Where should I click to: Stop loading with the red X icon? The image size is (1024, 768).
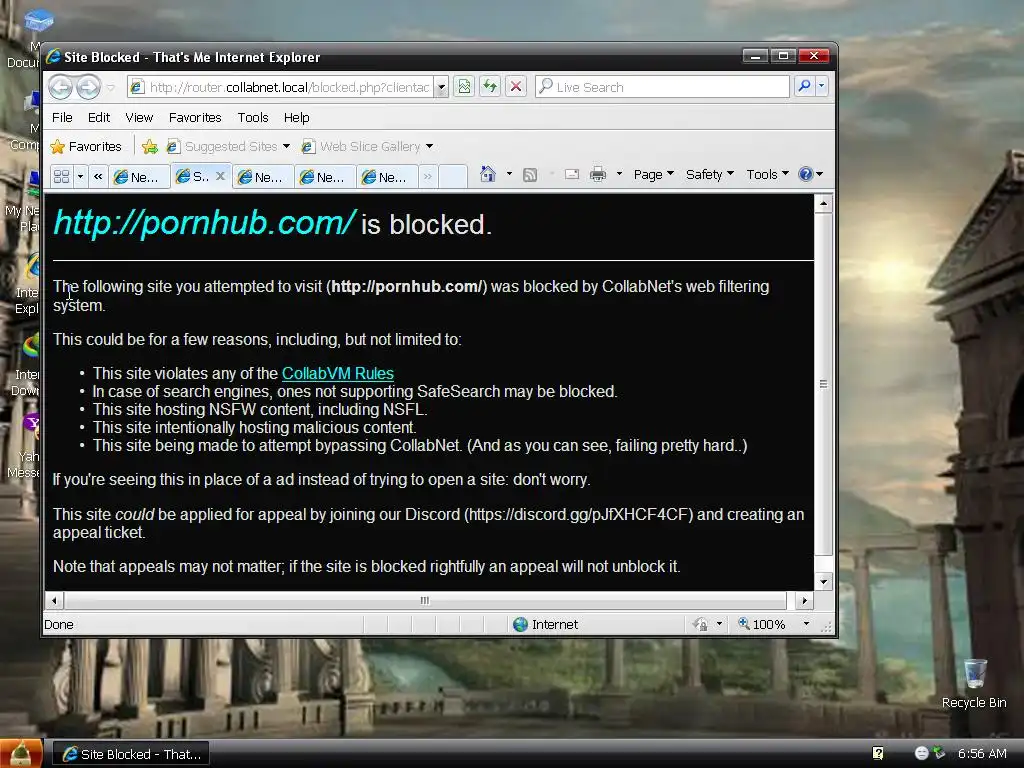515,86
